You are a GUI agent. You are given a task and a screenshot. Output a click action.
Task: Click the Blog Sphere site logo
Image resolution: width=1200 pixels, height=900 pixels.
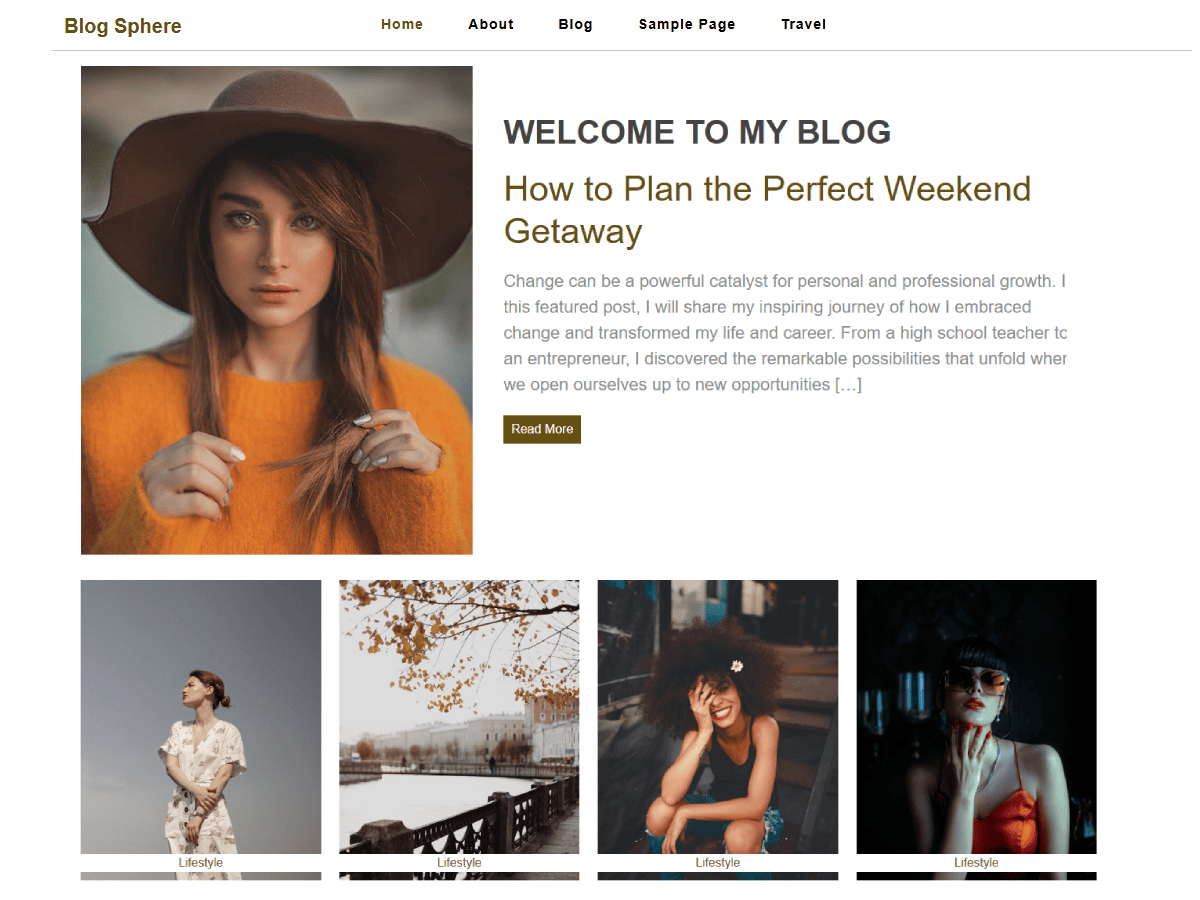123,26
